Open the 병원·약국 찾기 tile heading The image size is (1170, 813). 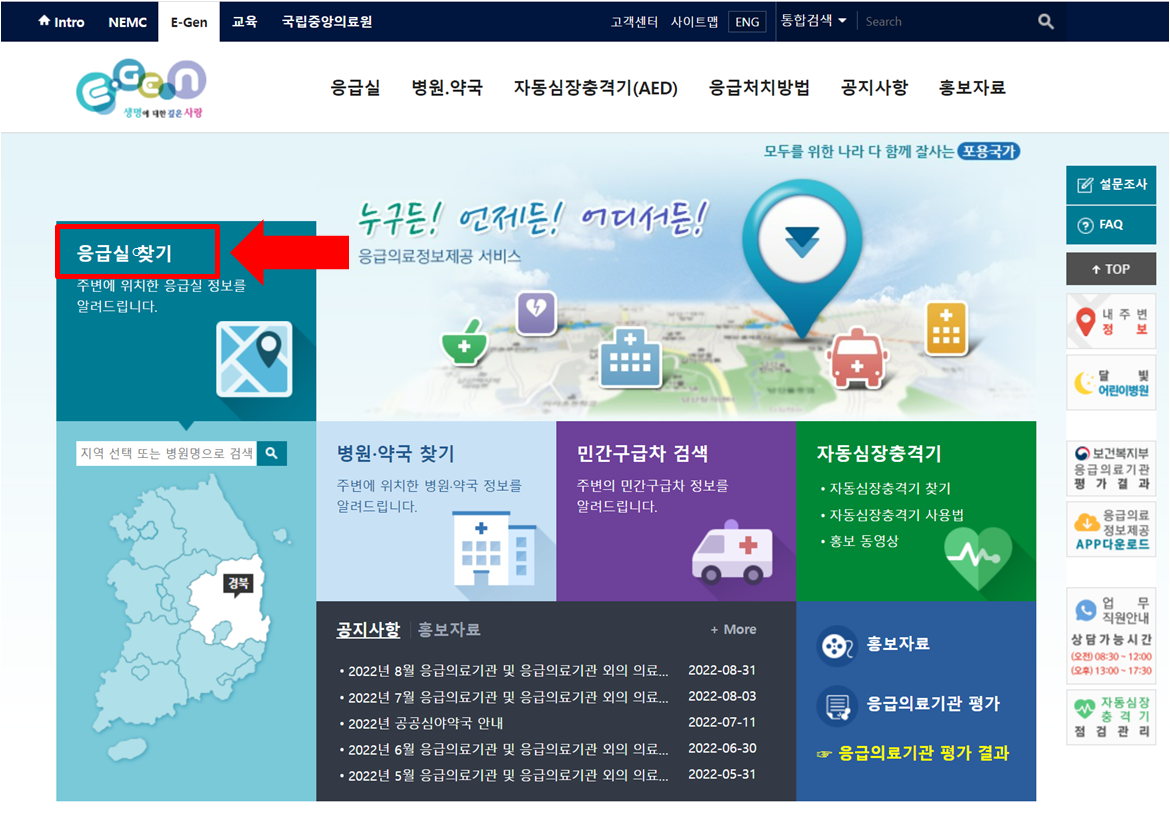point(395,453)
